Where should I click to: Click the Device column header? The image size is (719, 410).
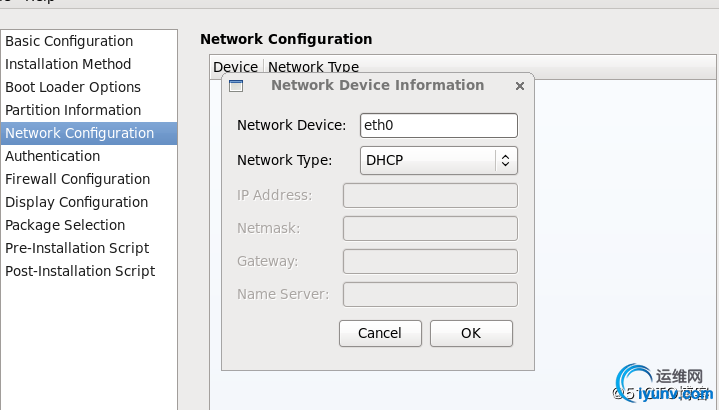coord(236,67)
